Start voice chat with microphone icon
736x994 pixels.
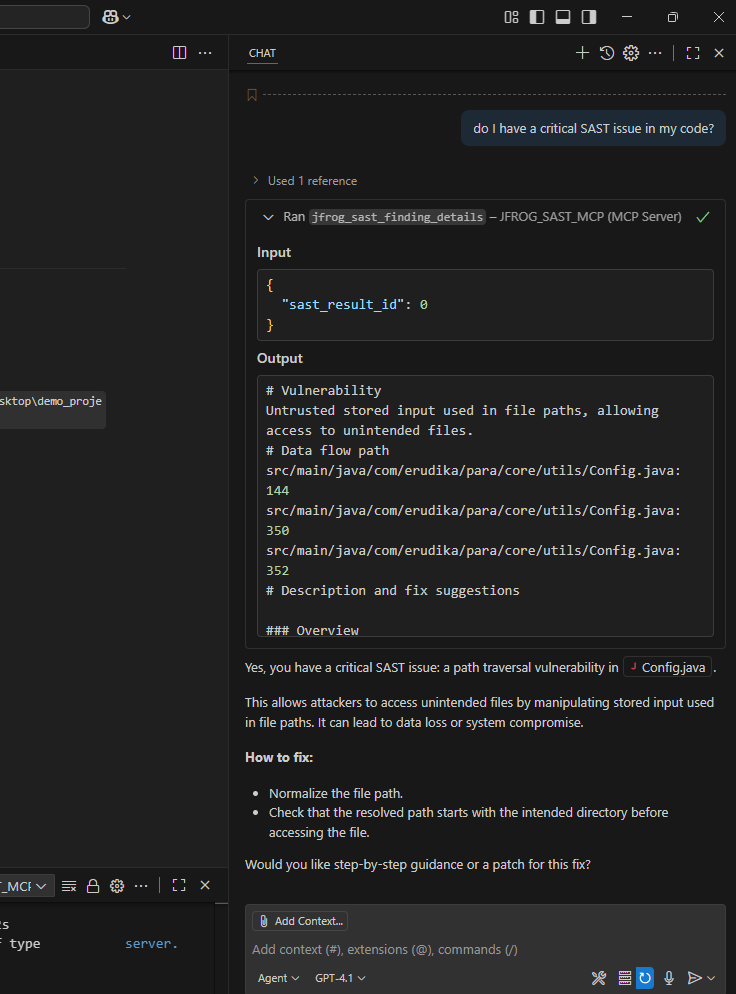point(669,978)
